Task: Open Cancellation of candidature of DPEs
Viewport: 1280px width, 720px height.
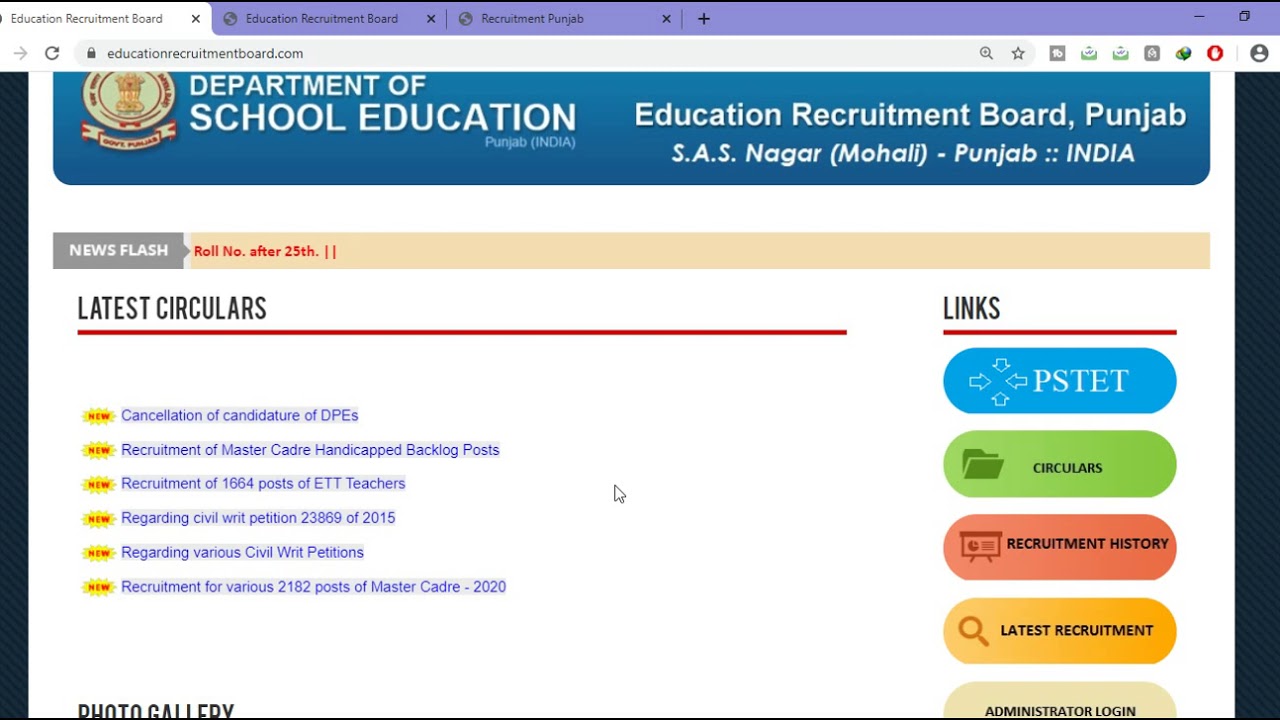Action: click(x=239, y=415)
